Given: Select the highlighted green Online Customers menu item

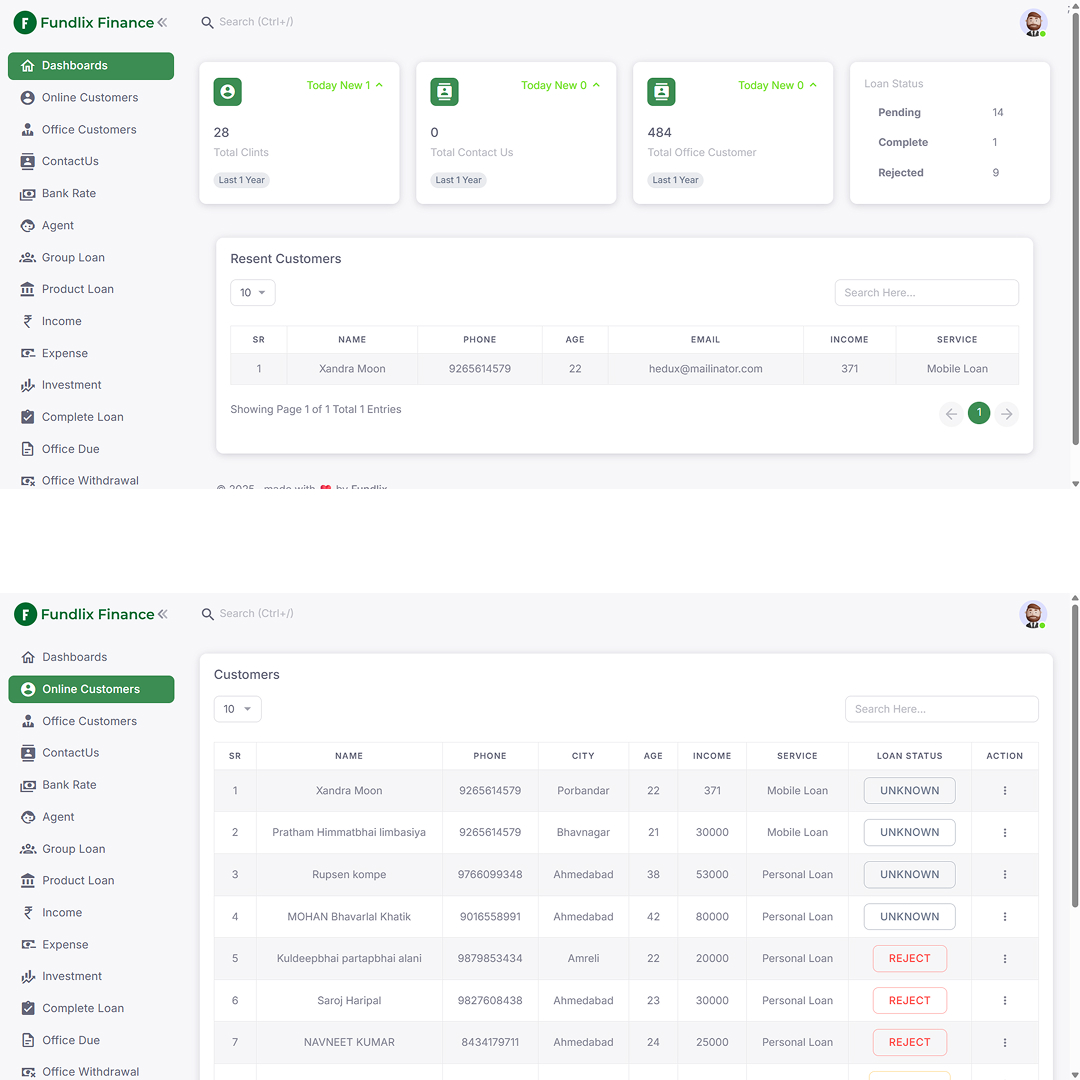Looking at the screenshot, I should coord(91,689).
